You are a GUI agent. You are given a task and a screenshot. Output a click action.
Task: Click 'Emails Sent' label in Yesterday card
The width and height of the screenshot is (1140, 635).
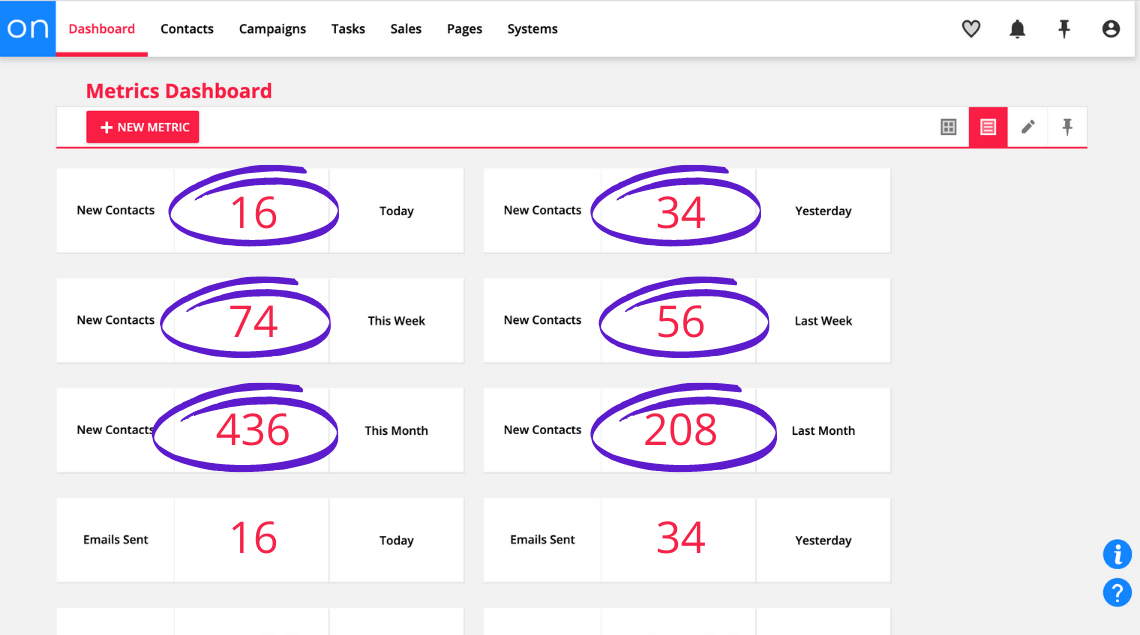pyautogui.click(x=542, y=540)
